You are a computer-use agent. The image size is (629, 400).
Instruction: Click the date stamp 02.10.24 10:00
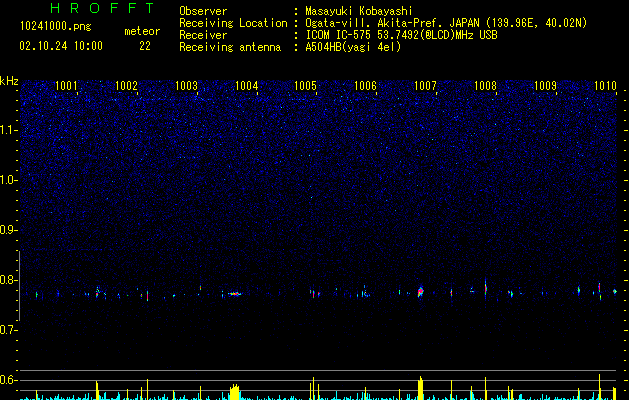point(61,46)
